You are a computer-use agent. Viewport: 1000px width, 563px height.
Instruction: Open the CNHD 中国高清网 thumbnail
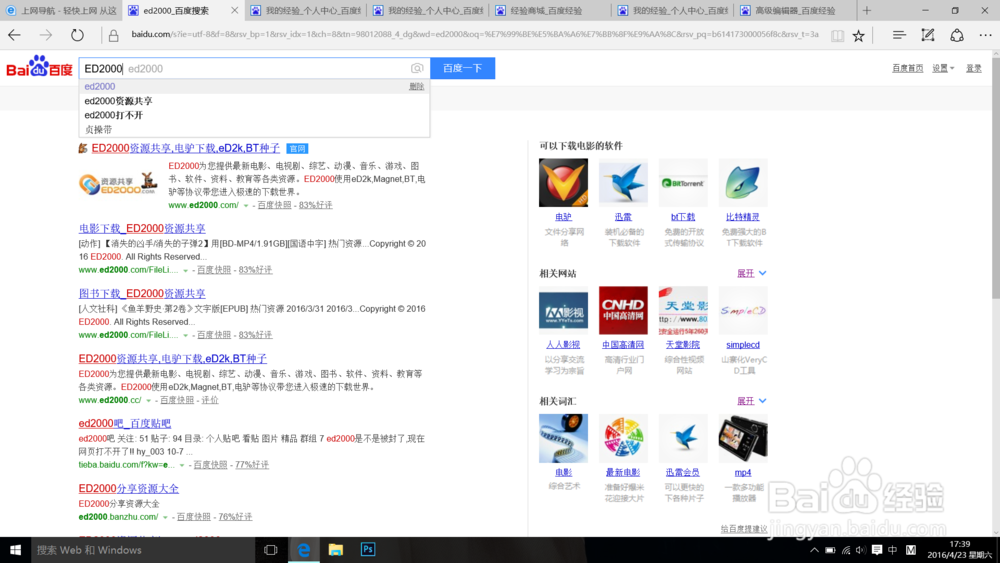coord(623,311)
